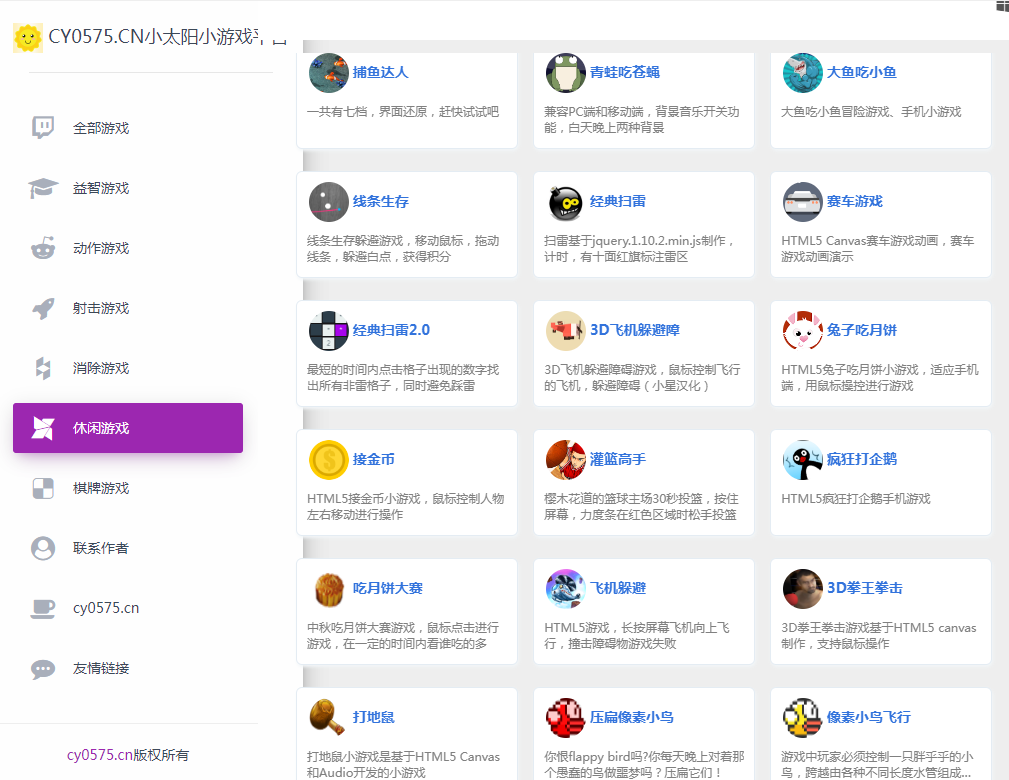This screenshot has height=780, width=1009.
Task: Click the 捕鱼达人 fish thumbnail
Action: pos(329,73)
